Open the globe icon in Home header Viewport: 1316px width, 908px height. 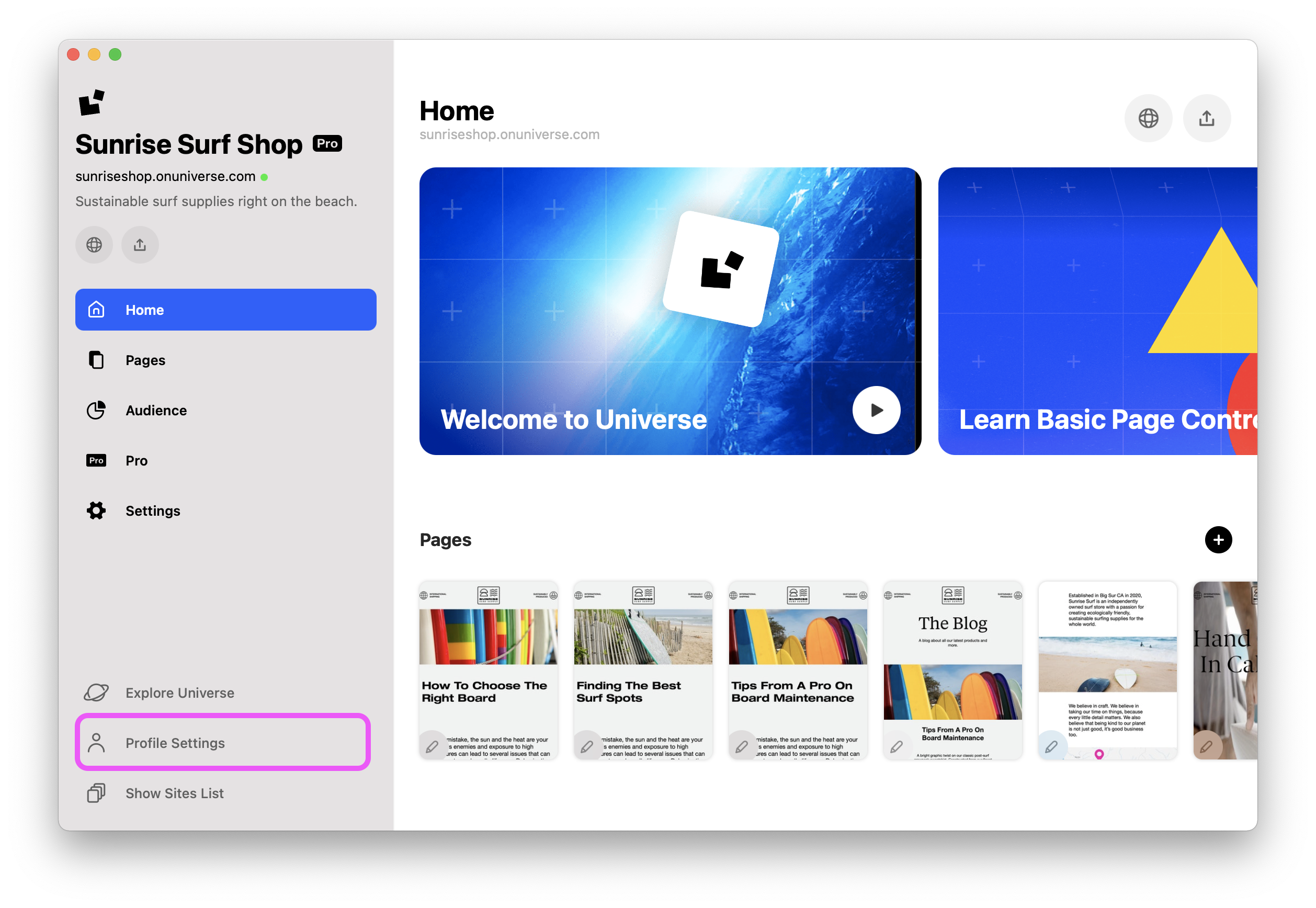coord(1148,118)
